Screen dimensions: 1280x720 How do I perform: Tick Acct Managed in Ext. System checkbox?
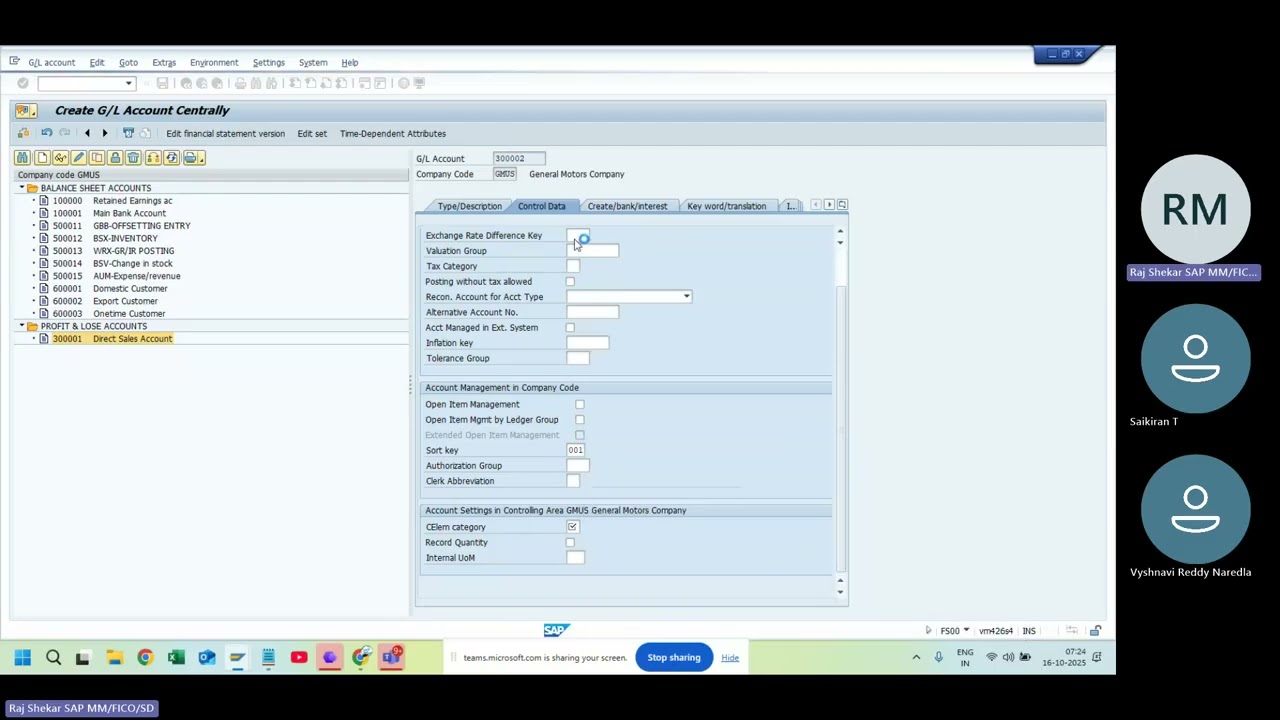[570, 328]
